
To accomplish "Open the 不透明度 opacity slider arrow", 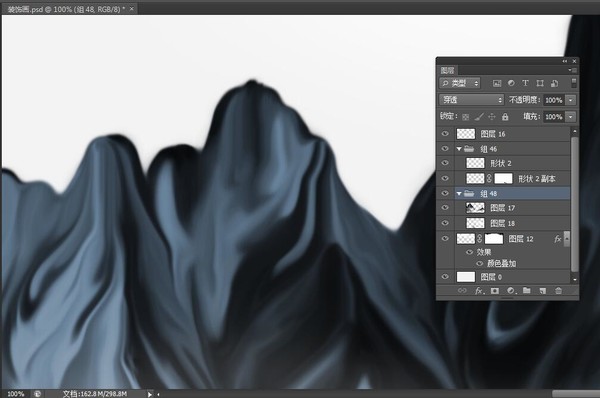I will click(x=571, y=100).
